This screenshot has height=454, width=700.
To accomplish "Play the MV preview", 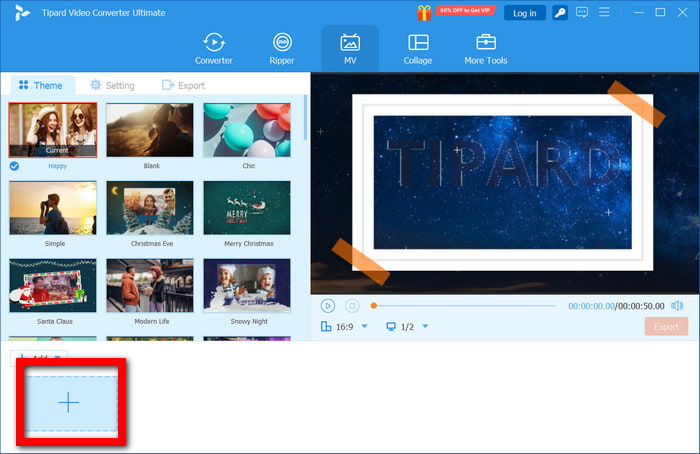I will coord(328,306).
